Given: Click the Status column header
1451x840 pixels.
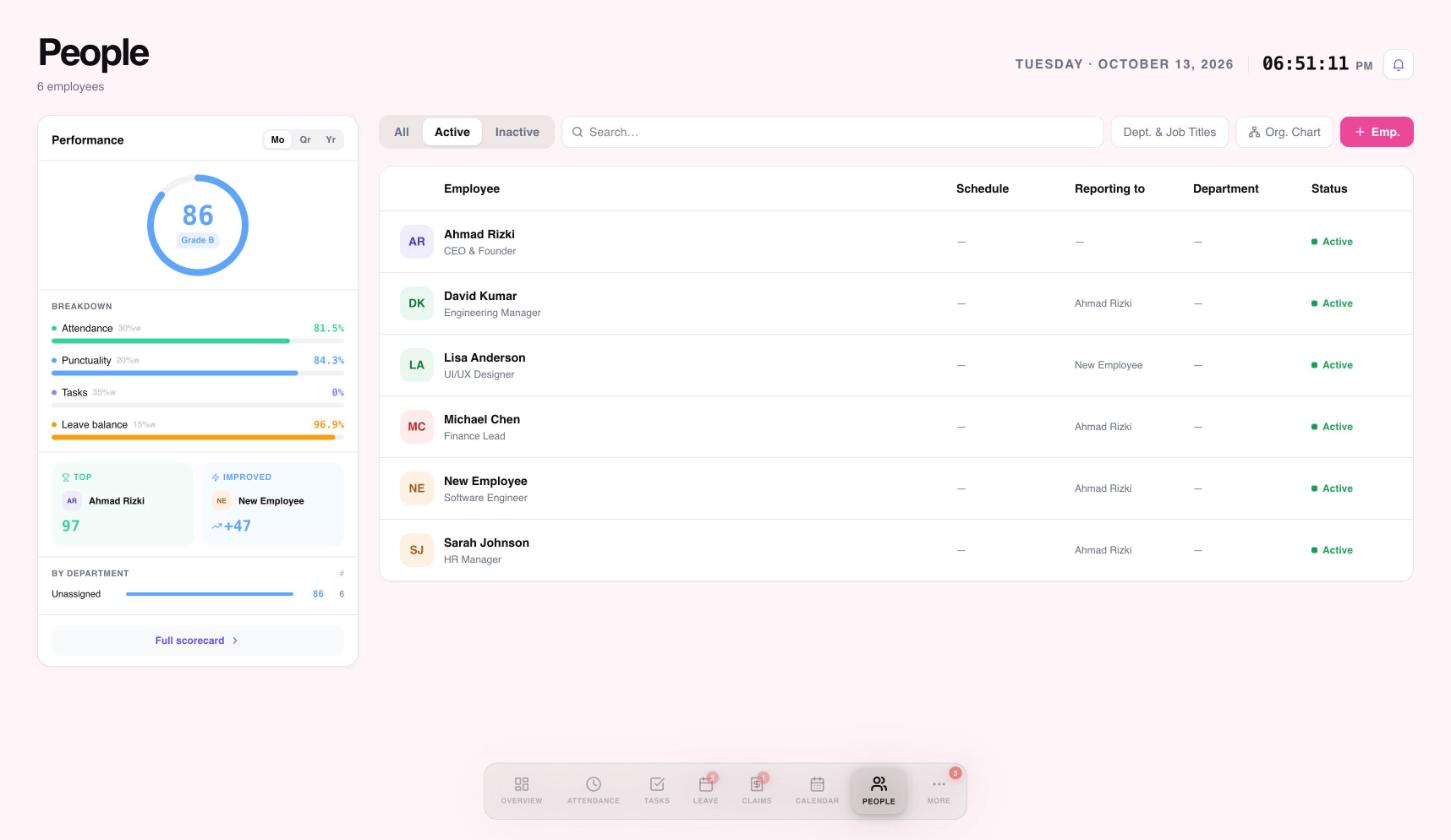Looking at the screenshot, I should tap(1329, 189).
